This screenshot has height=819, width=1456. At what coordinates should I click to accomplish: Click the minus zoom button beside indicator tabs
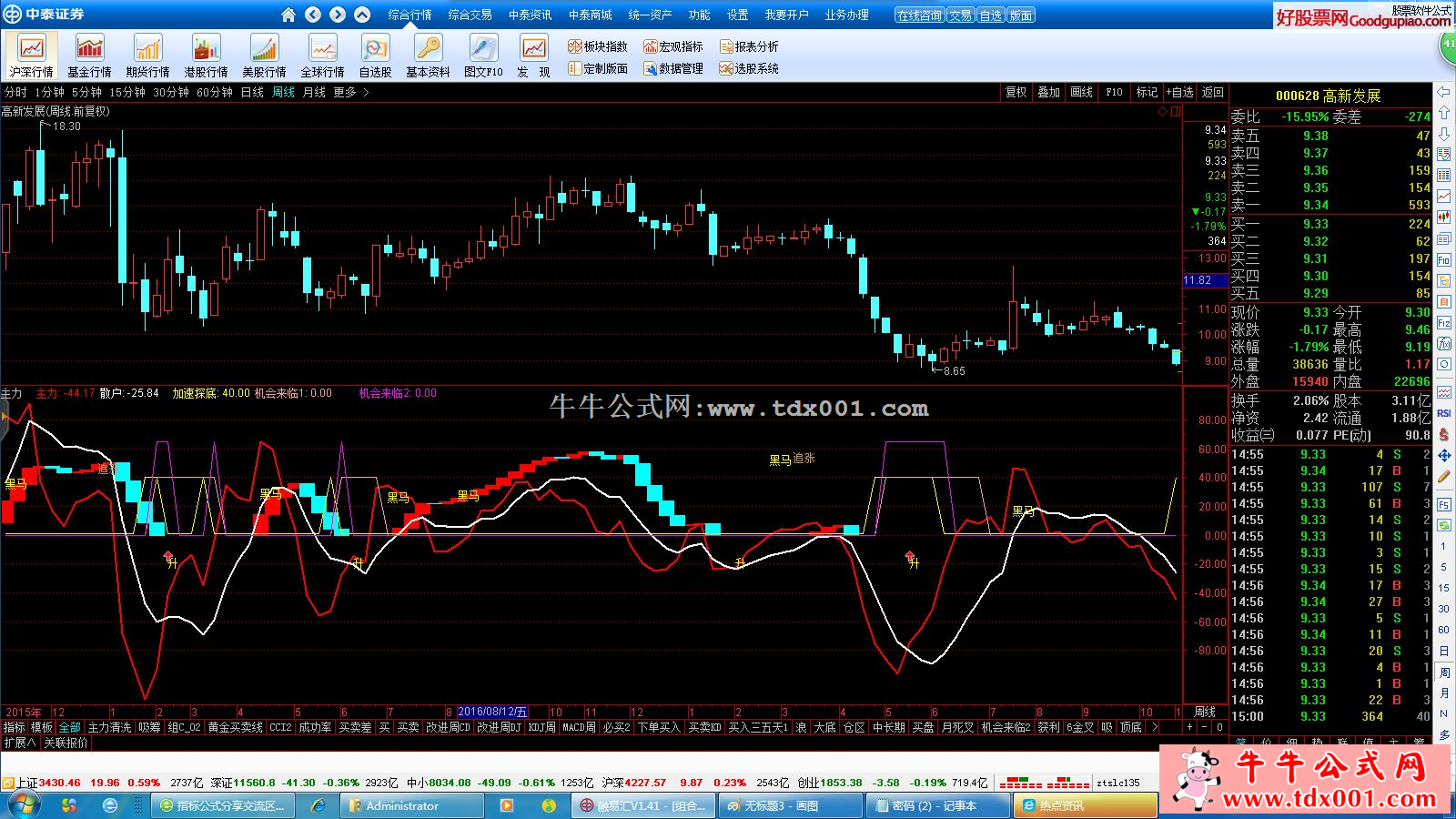1205,727
